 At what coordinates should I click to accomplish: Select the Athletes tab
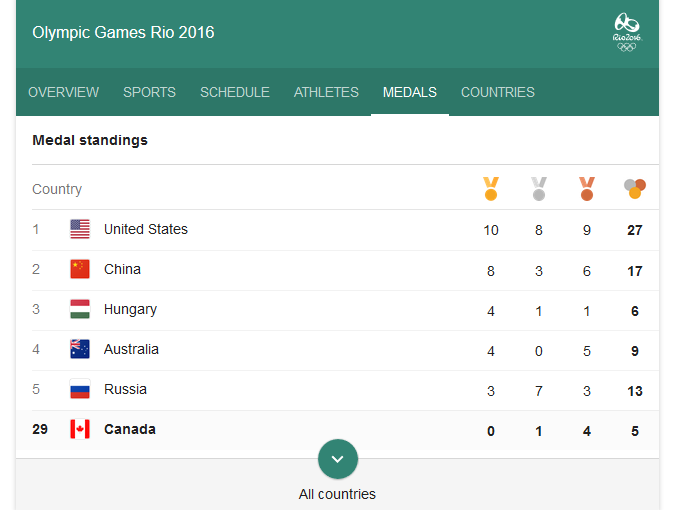point(326,92)
